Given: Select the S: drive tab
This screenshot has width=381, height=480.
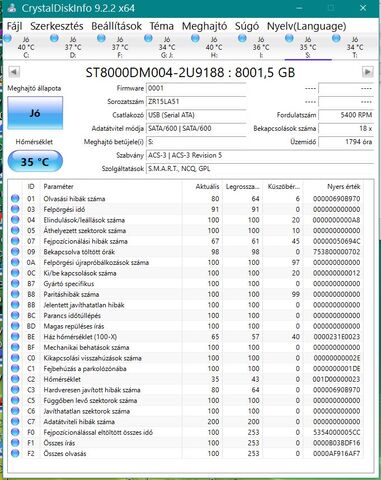Looking at the screenshot, I should coord(308,47).
